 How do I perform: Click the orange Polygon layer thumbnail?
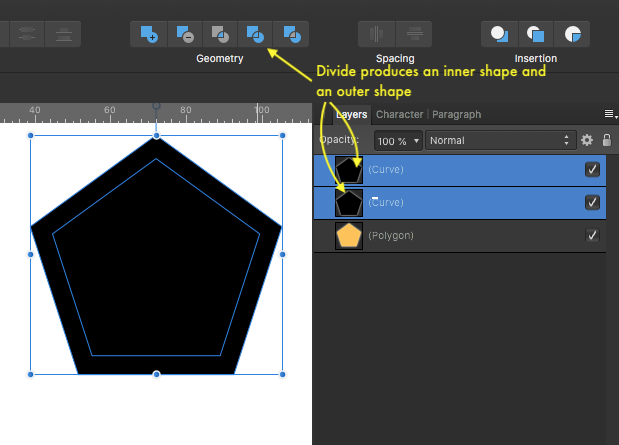pos(349,236)
